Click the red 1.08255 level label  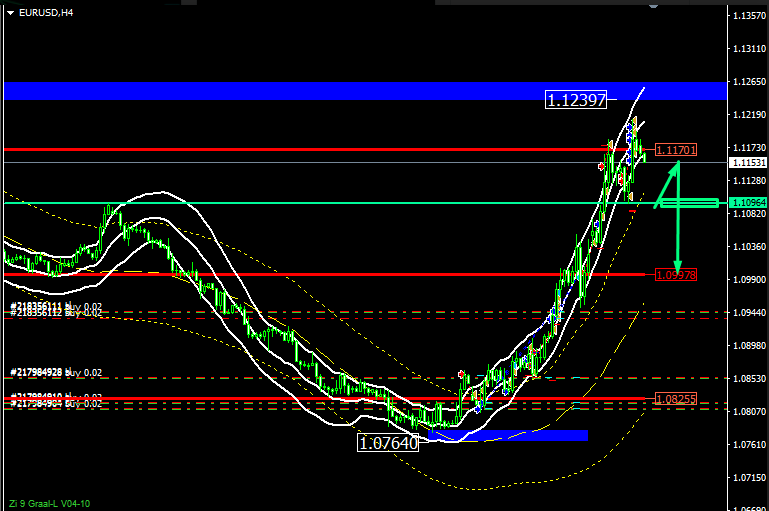pyautogui.click(x=676, y=399)
